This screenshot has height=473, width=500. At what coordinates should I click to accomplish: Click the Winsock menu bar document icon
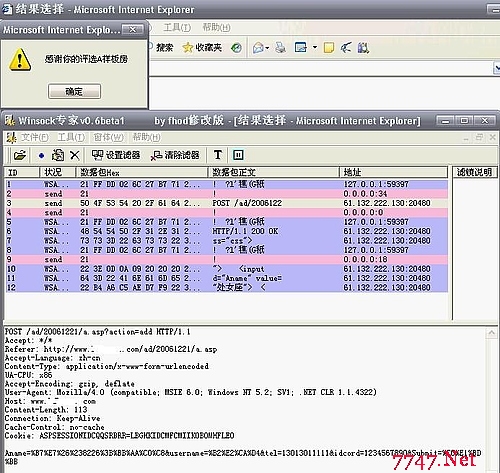12,137
